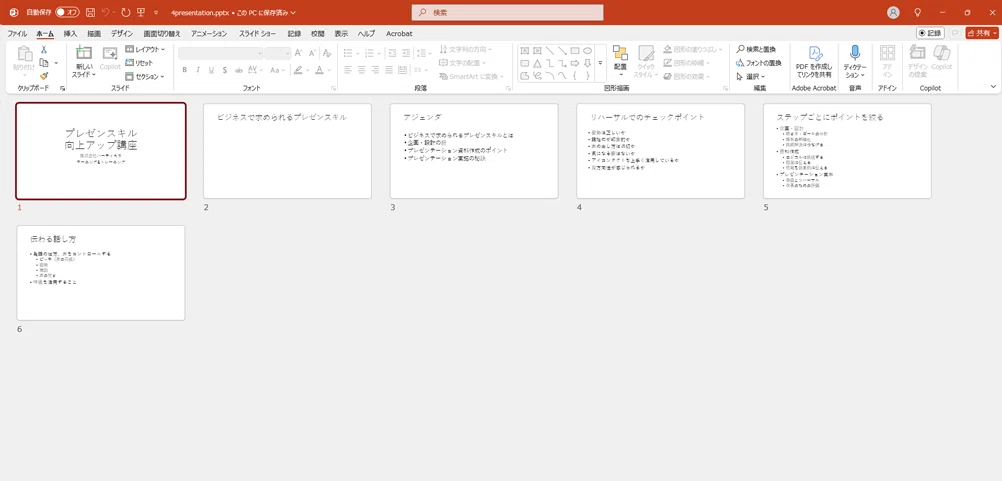The height and width of the screenshot is (481, 1002).
Task: Open the 表示 tab
Action: 341,33
